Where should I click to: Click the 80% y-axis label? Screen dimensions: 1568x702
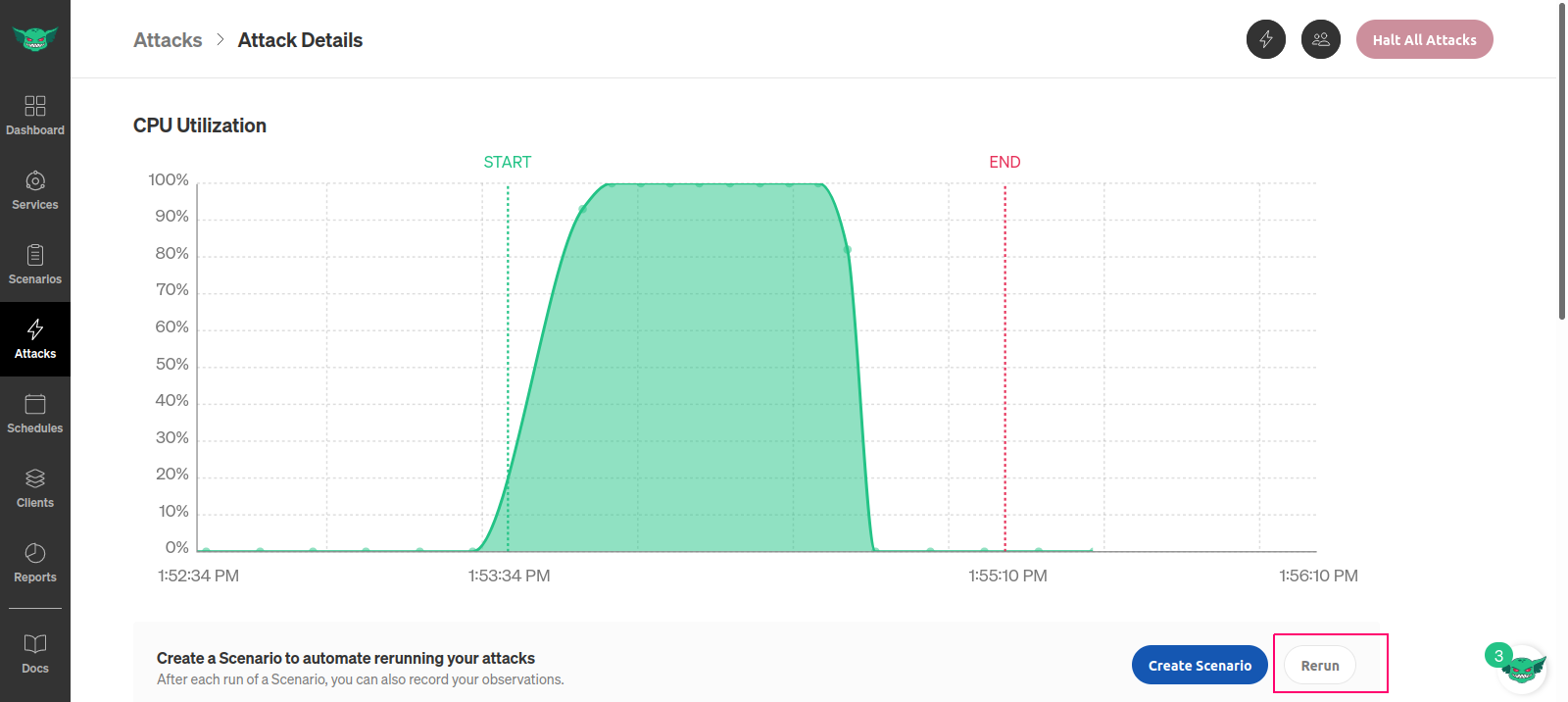click(172, 253)
